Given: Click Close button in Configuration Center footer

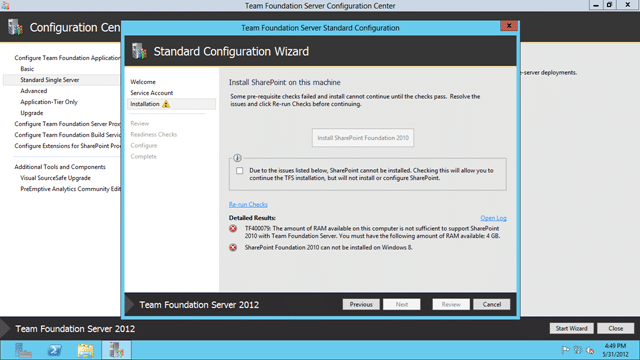Looking at the screenshot, I should 616,329.
